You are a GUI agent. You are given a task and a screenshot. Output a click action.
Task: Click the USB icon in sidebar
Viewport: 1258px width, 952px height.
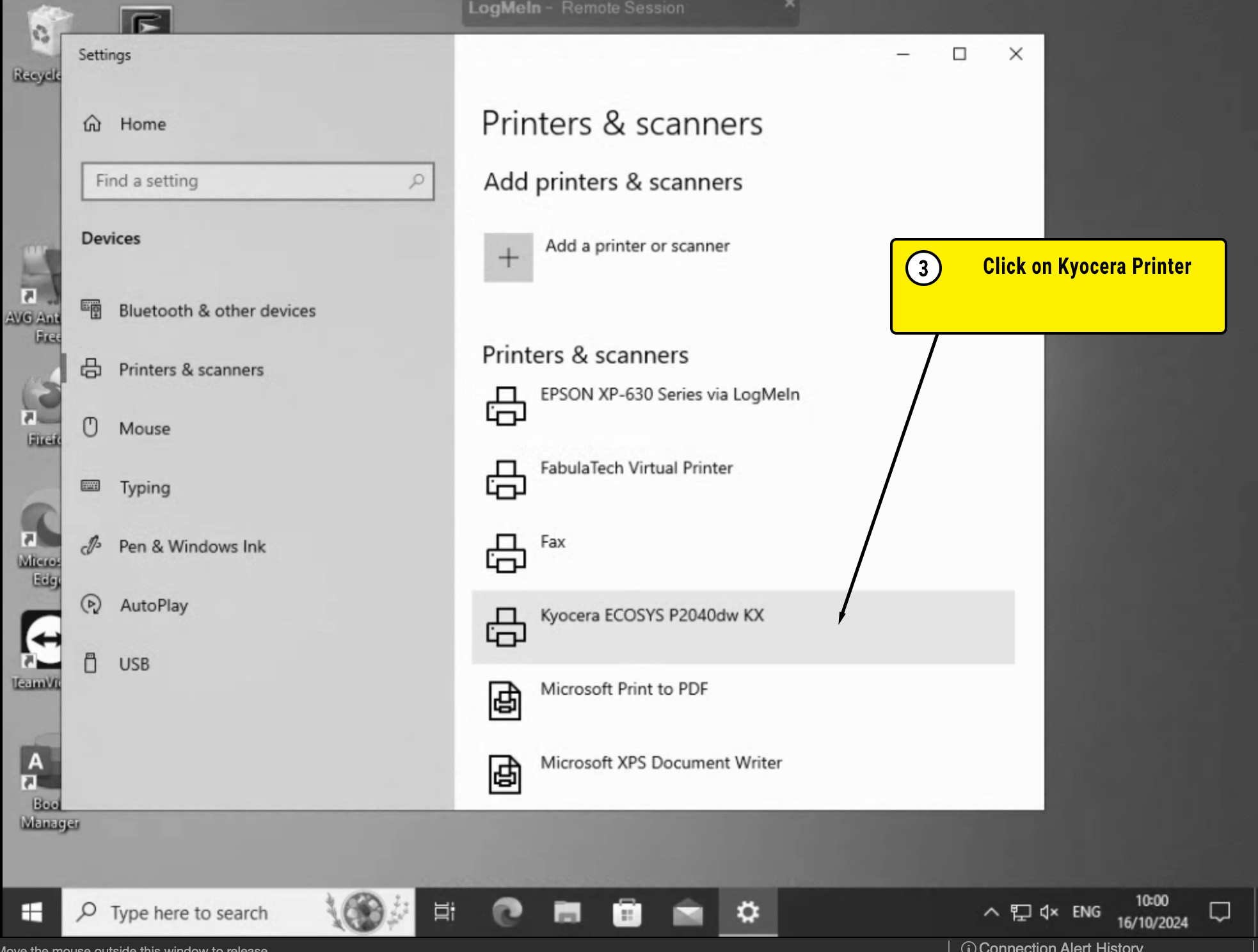pos(91,663)
